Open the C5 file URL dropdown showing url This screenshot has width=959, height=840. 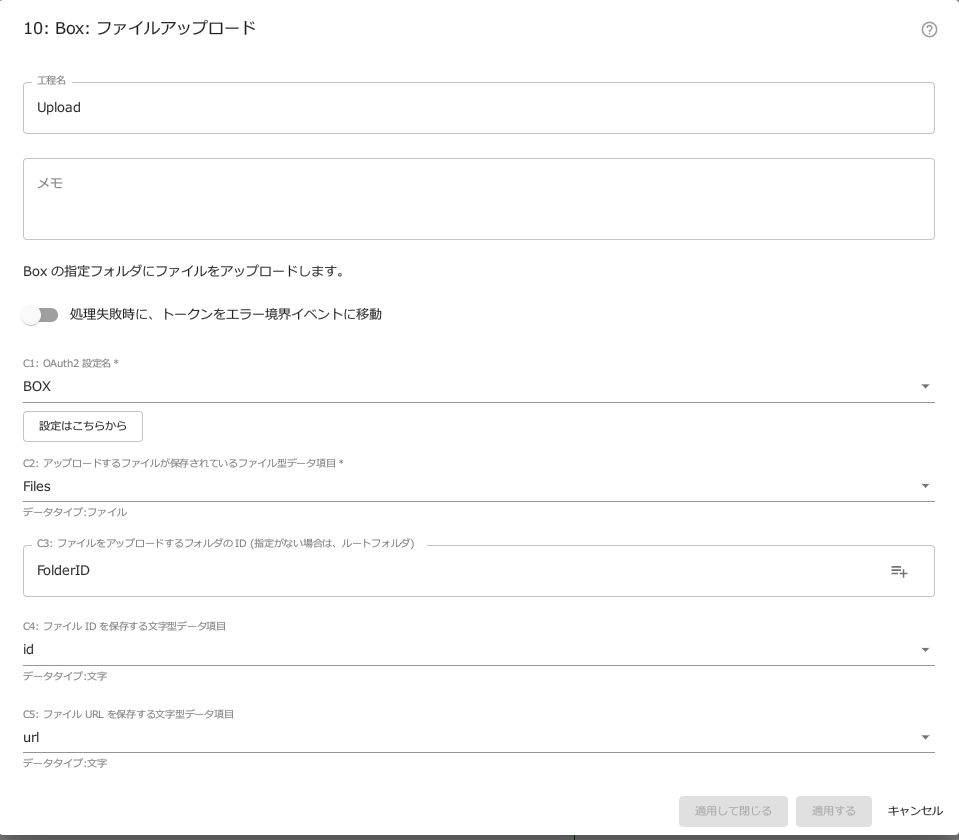pyautogui.click(x=478, y=738)
